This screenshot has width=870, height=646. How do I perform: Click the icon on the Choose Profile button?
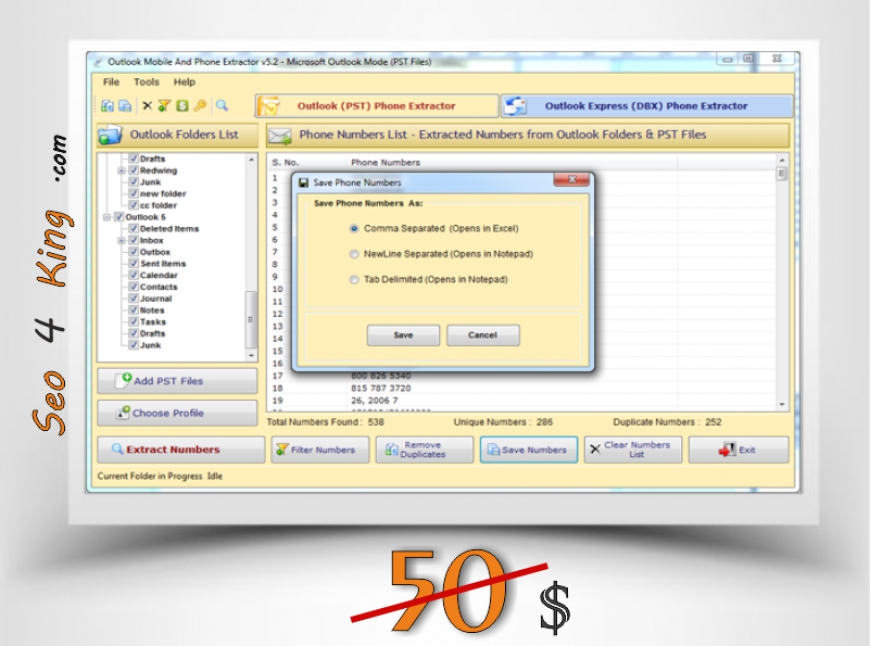[123, 412]
